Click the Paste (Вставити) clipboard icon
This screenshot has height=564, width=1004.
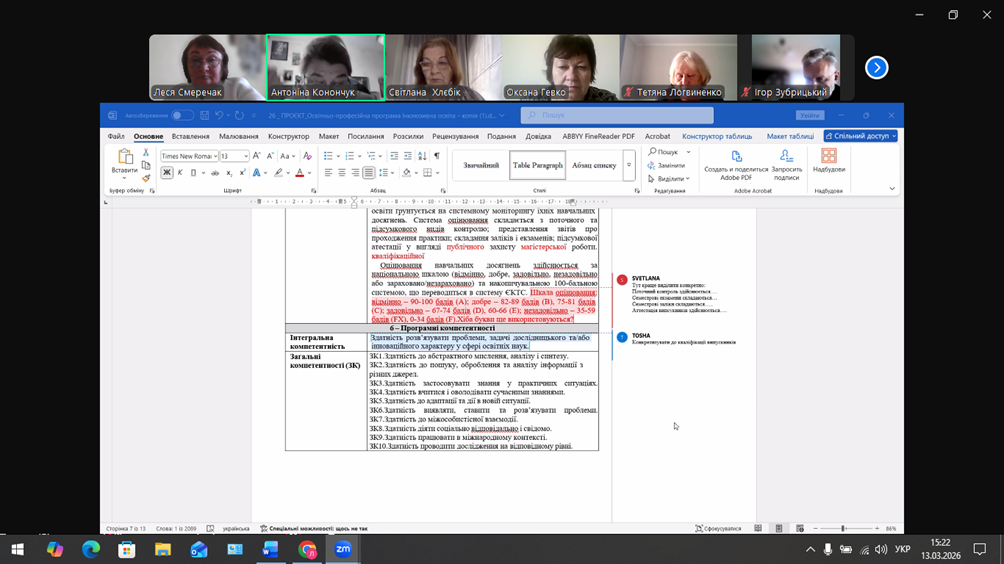[125, 158]
